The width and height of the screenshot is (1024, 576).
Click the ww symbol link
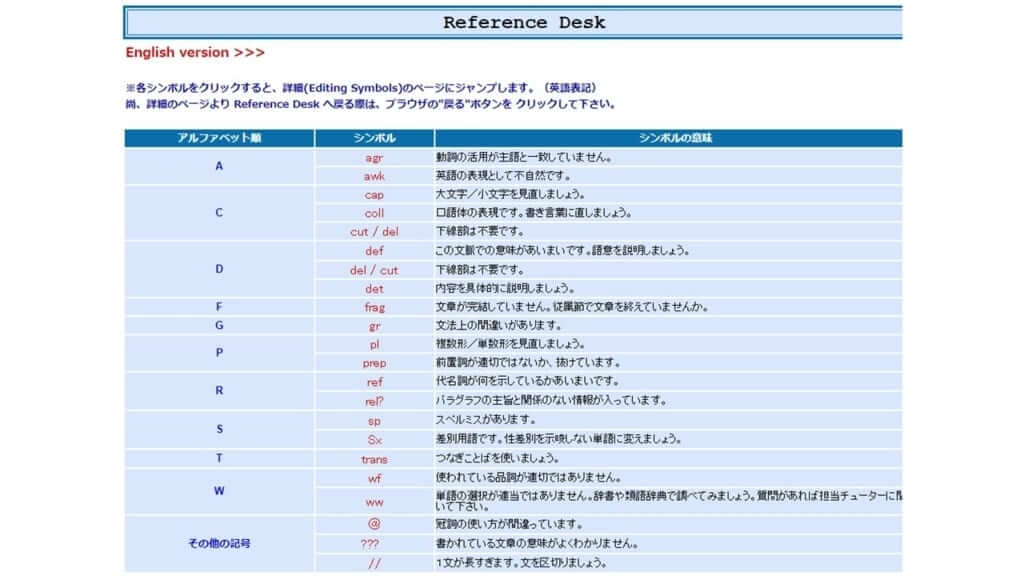374,502
